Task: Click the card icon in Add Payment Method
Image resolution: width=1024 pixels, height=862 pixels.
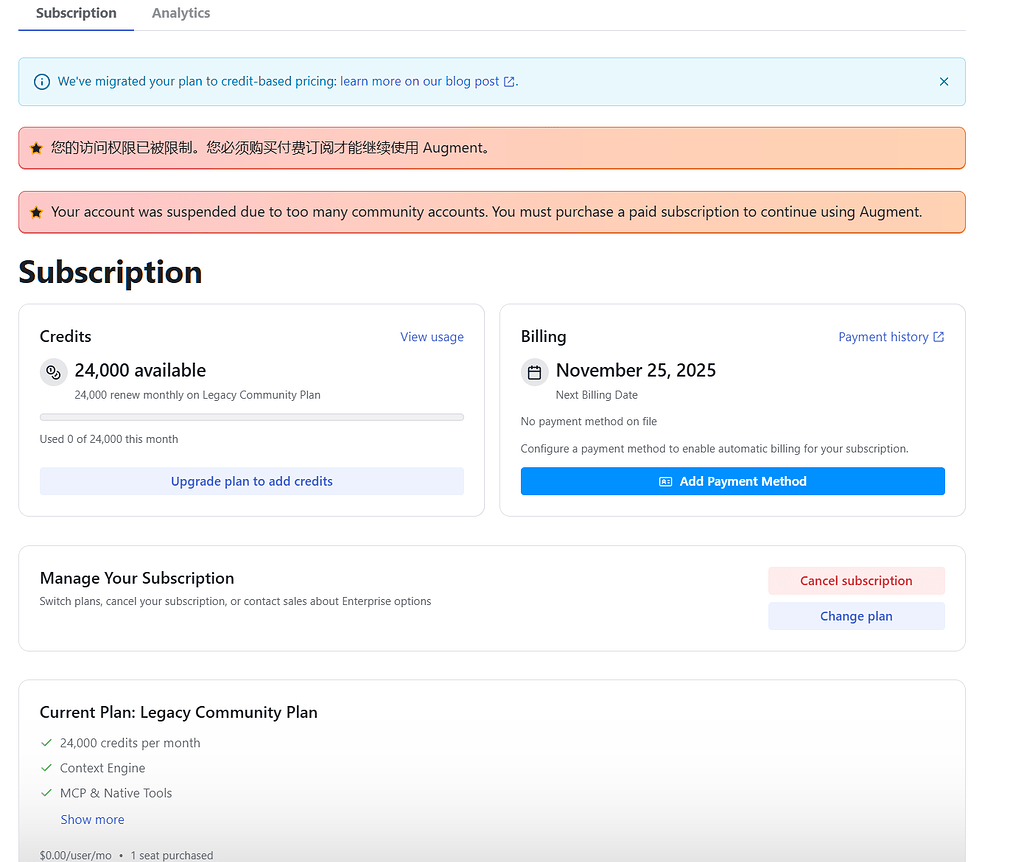Action: 665,481
